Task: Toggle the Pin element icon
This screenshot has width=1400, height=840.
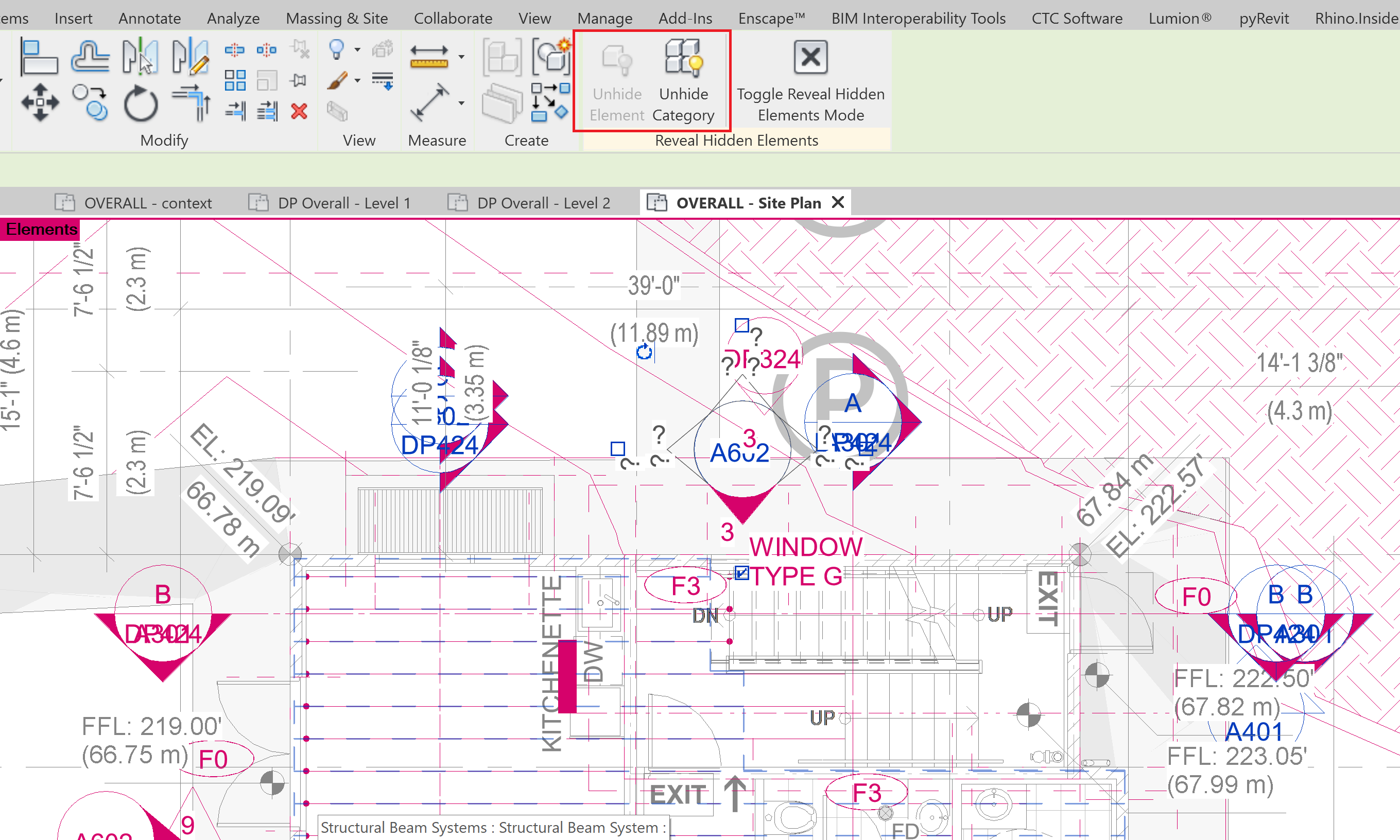Action: (298, 80)
